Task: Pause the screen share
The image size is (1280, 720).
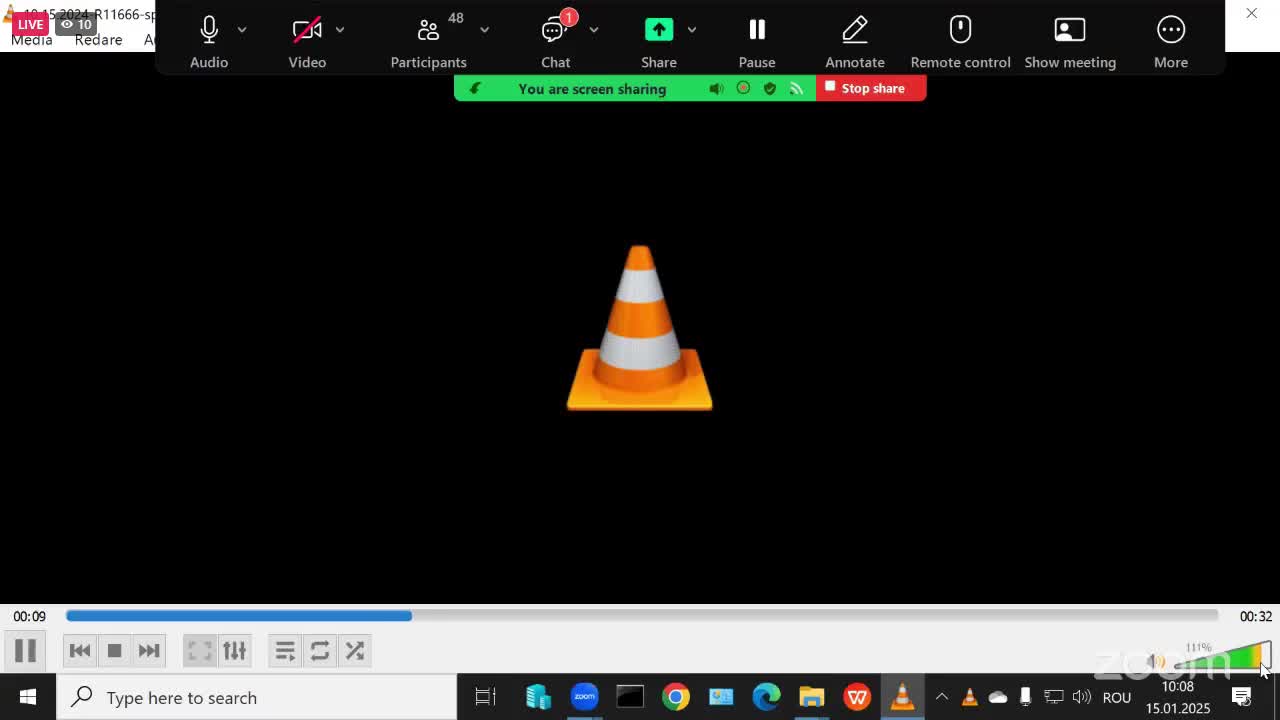Action: (757, 40)
